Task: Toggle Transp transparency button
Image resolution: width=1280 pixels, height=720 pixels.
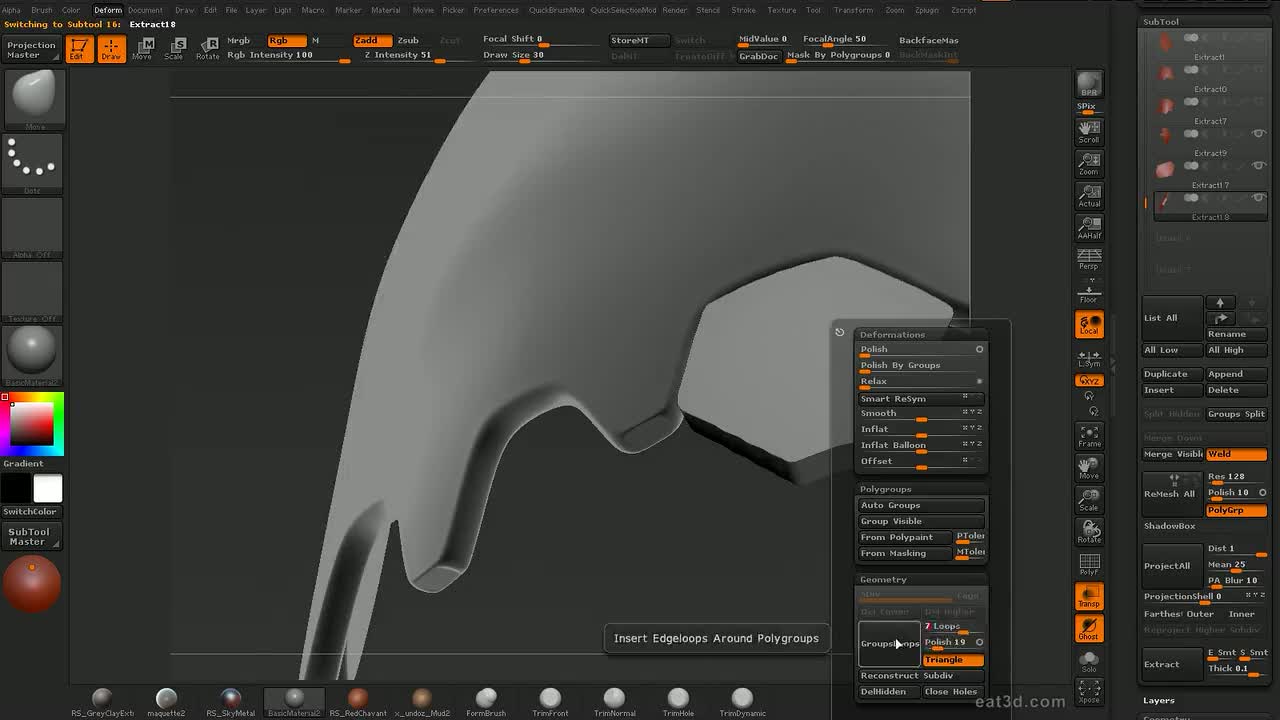Action: point(1089,596)
